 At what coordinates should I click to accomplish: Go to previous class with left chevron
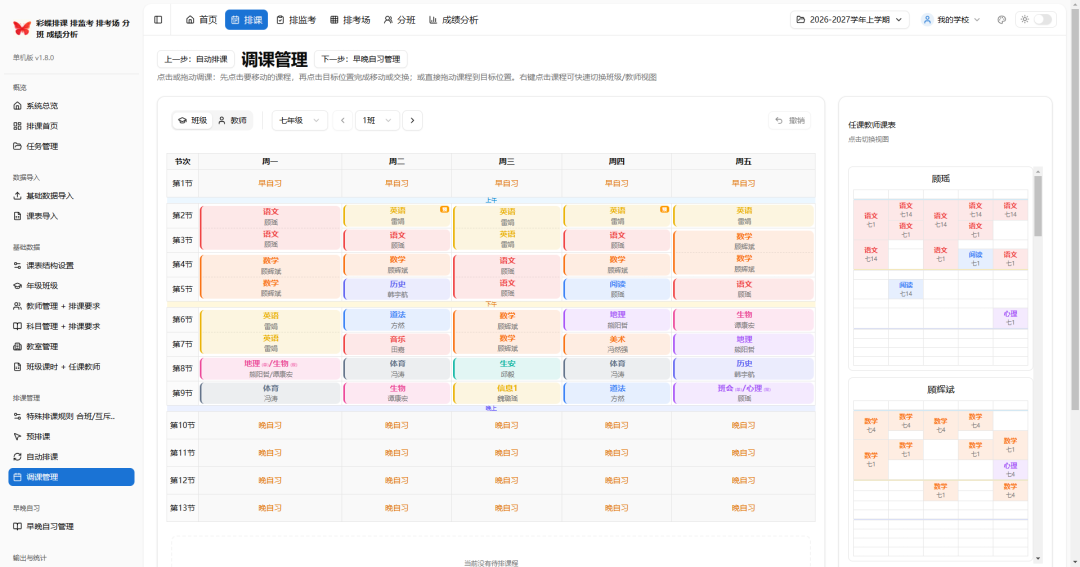pos(342,121)
